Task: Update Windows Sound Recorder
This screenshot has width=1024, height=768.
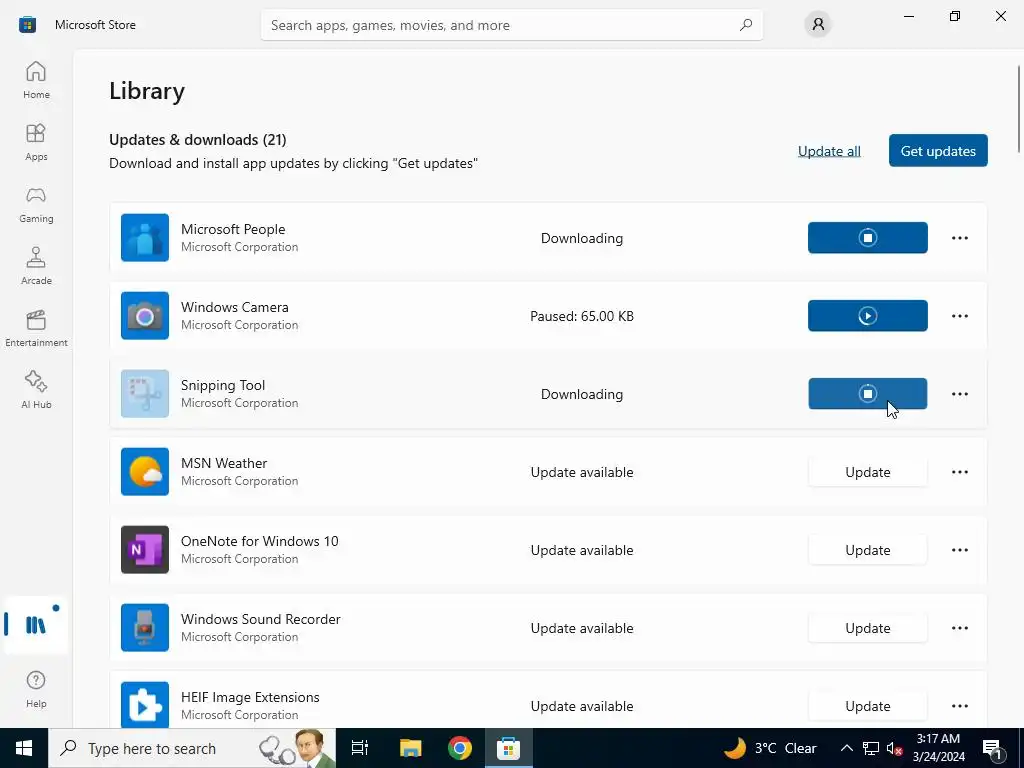Action: 867,628
